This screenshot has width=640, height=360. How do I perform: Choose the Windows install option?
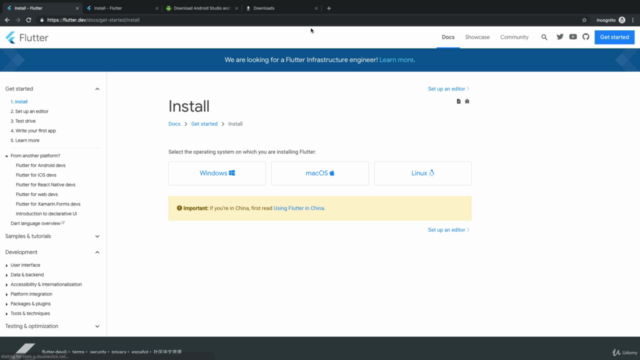click(217, 173)
